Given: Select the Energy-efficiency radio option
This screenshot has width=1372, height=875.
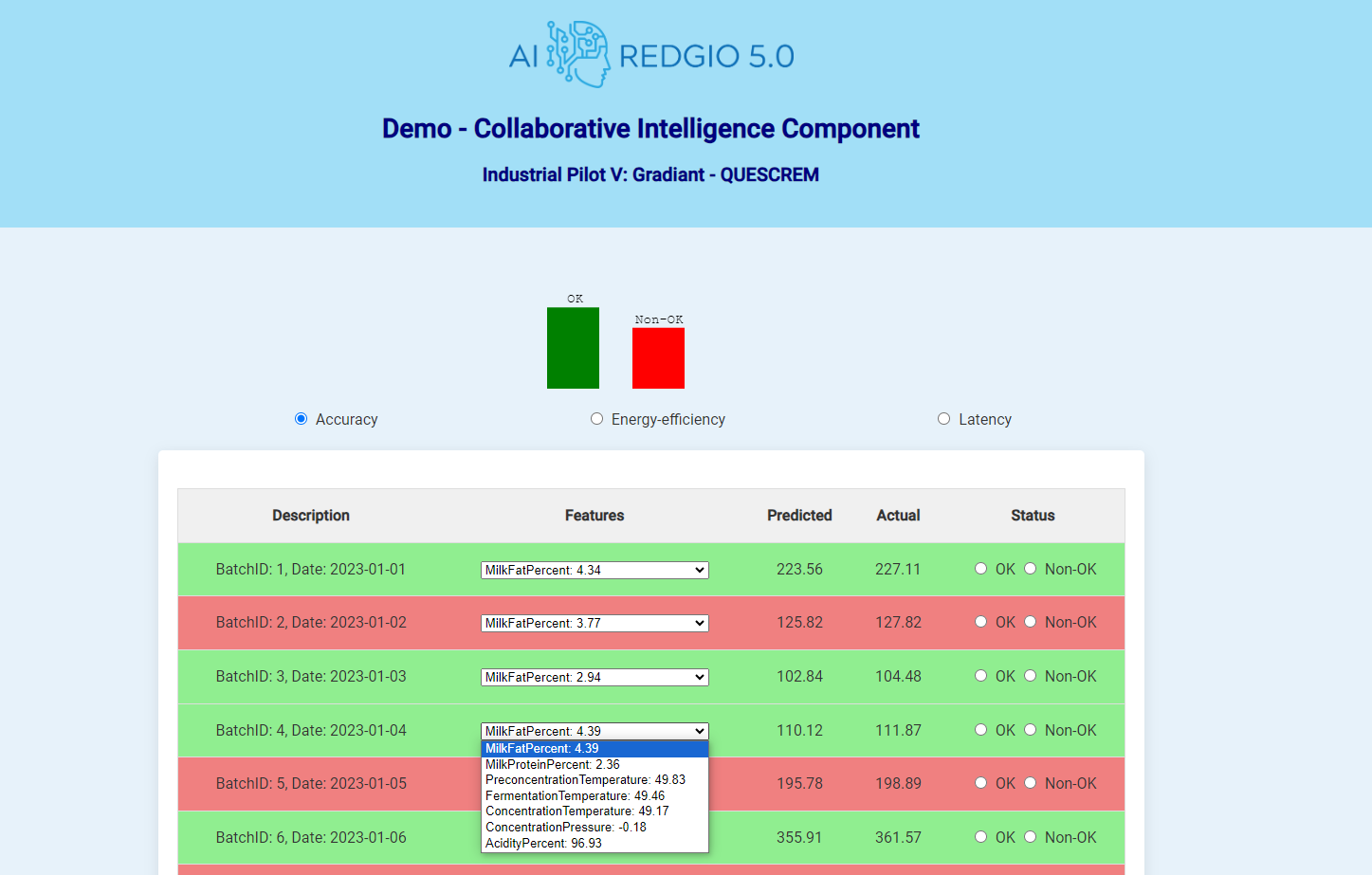Looking at the screenshot, I should (596, 419).
